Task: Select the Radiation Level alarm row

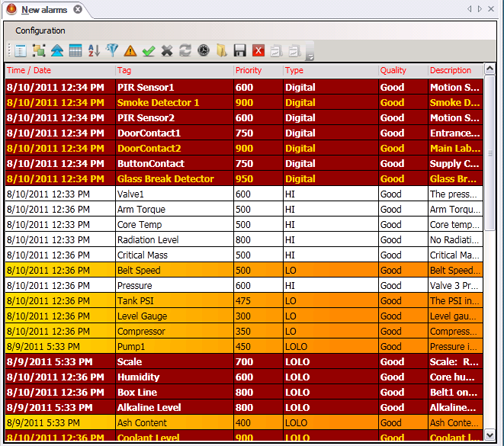Action: 244,240
